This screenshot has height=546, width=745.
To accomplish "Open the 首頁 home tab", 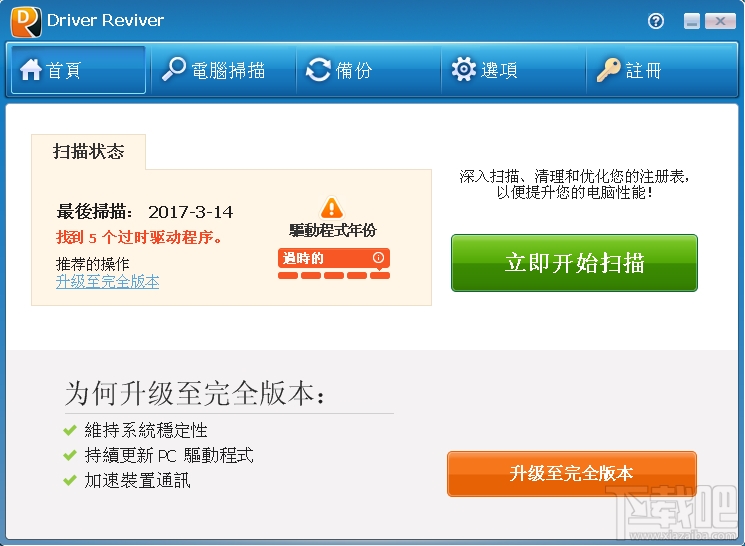I will 78,70.
